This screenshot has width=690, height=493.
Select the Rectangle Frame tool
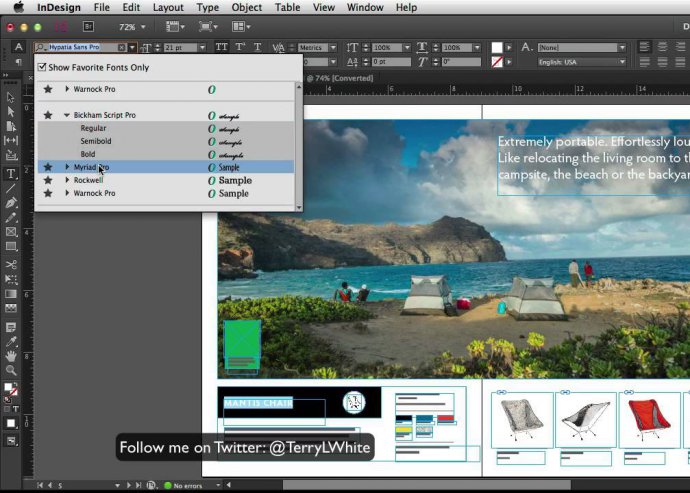(x=11, y=232)
